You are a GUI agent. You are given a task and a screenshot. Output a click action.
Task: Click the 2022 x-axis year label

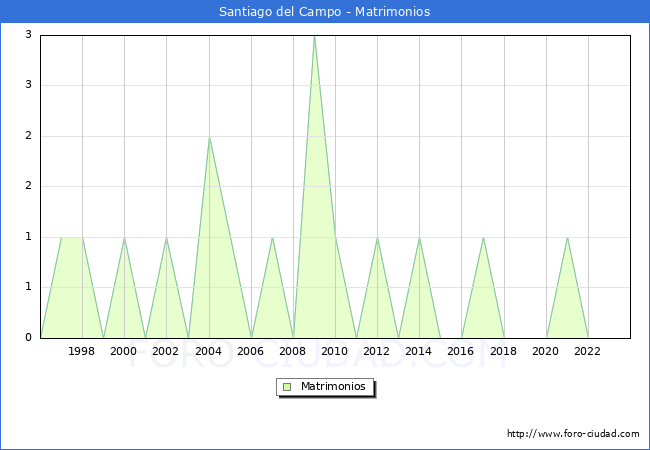[587, 351]
